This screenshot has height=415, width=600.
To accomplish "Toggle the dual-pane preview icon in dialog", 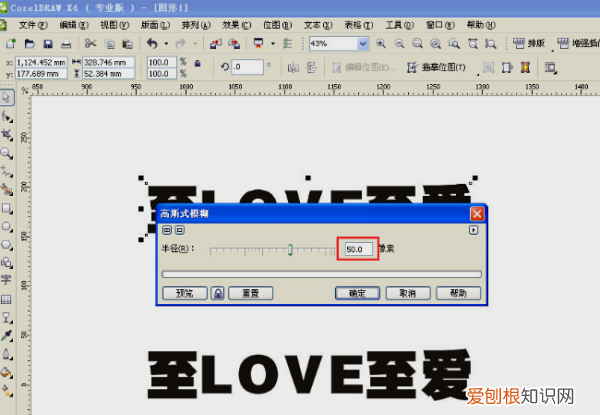I will [x=167, y=230].
